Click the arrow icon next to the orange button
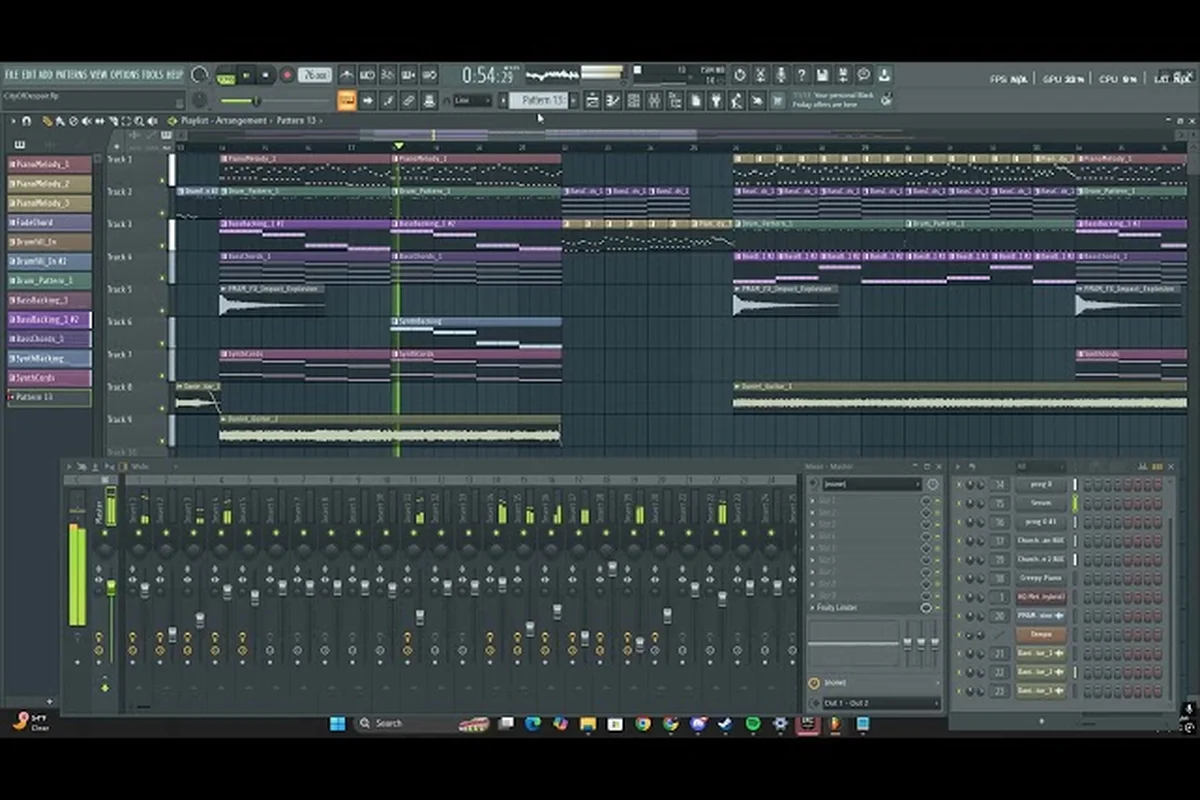 tap(368, 100)
